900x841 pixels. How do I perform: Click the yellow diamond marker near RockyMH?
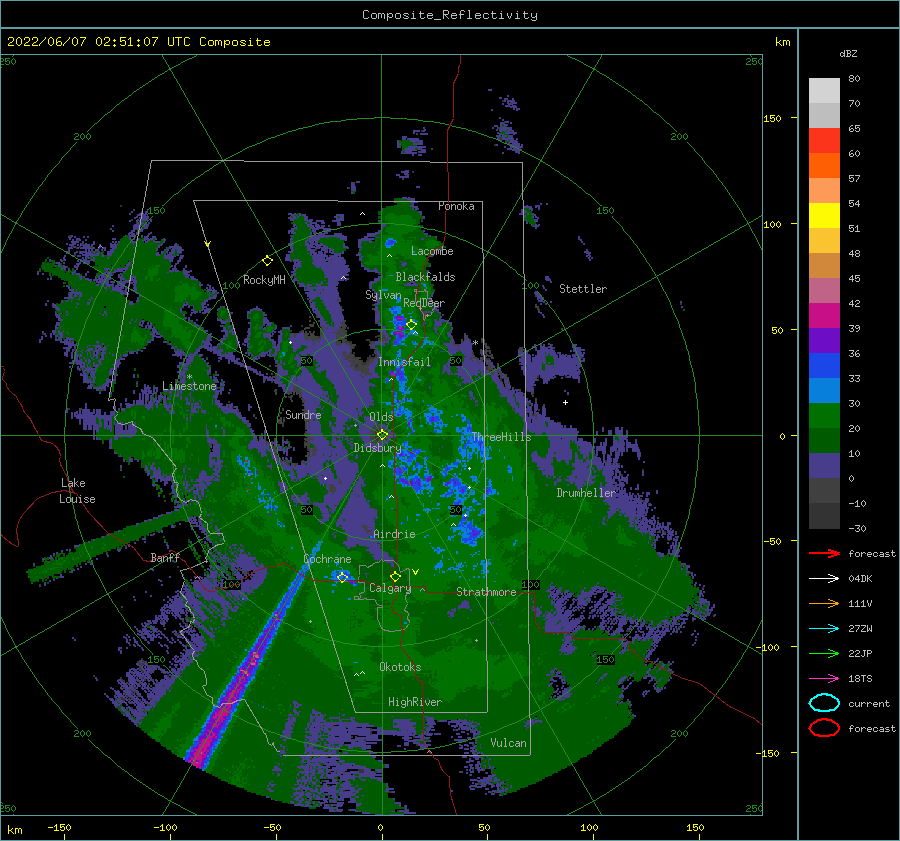coord(267,261)
